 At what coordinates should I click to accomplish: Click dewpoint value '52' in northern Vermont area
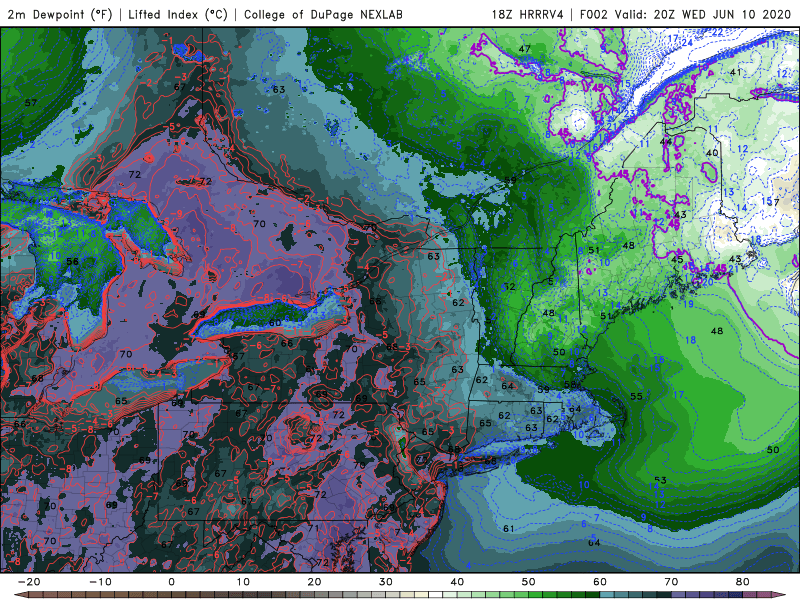coord(509,287)
